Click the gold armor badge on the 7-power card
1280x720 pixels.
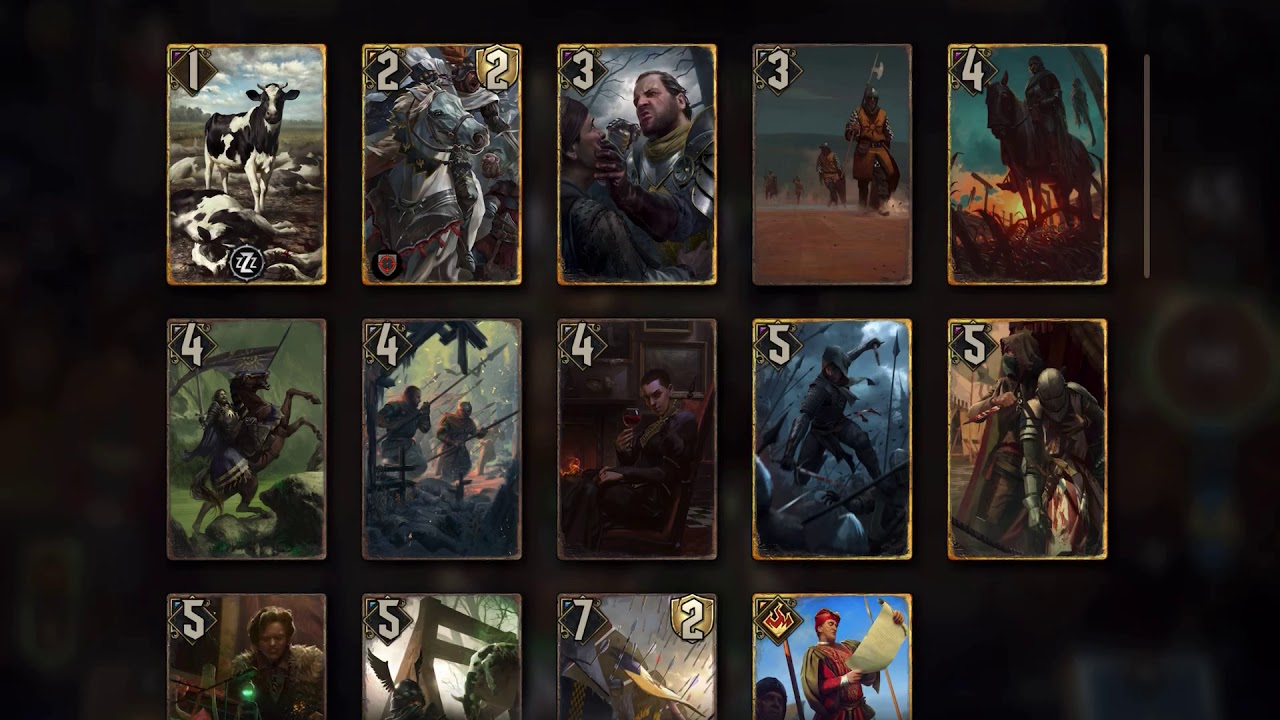[x=692, y=618]
